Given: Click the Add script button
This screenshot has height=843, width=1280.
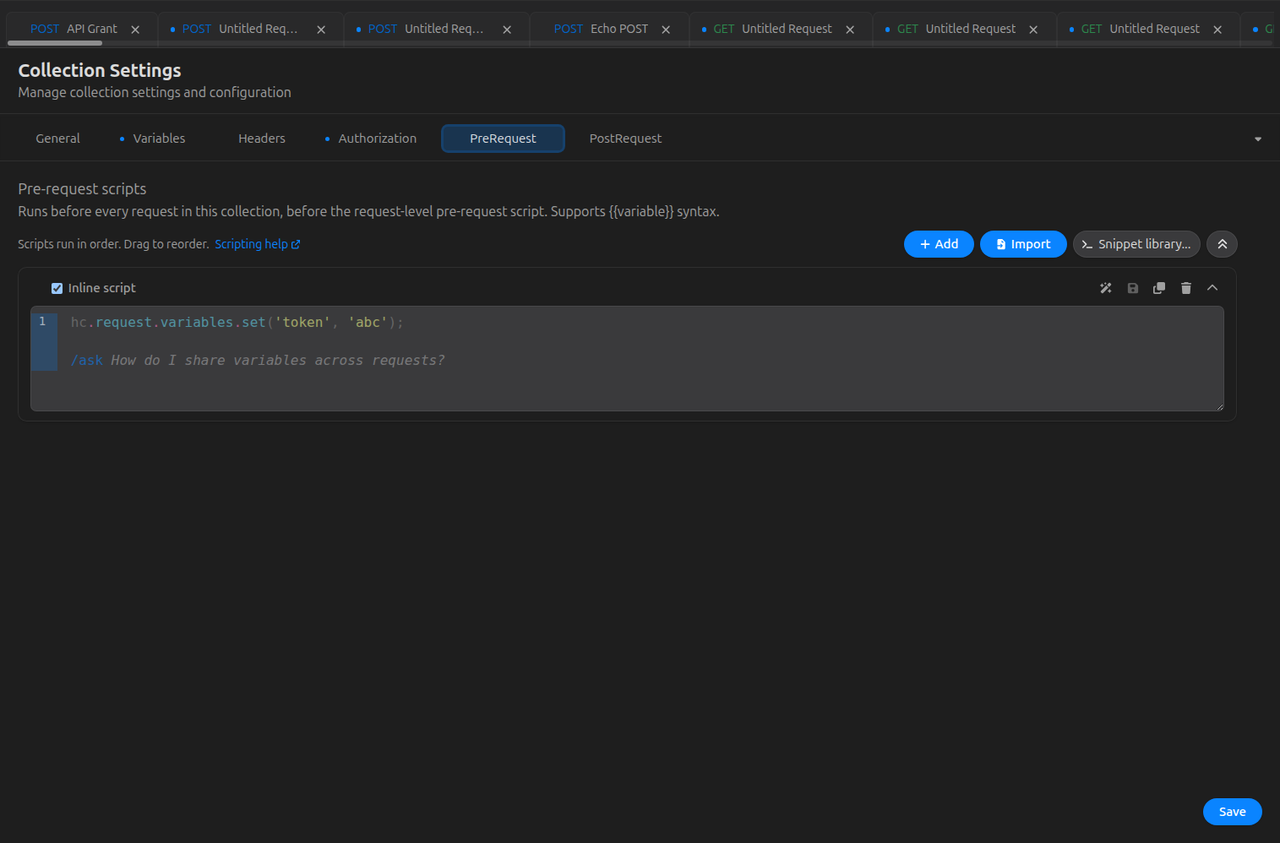Looking at the screenshot, I should coord(939,244).
